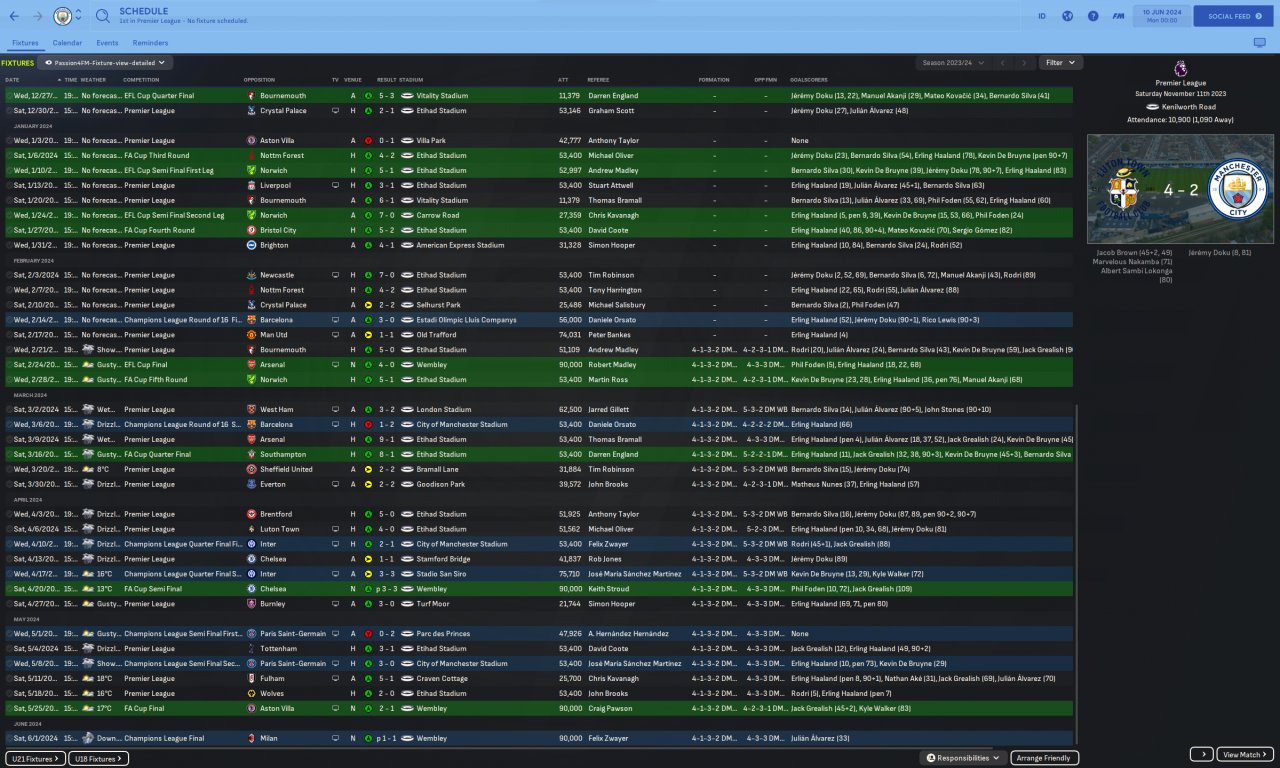Expand the club switcher up-down chevrons

(x=79, y=16)
